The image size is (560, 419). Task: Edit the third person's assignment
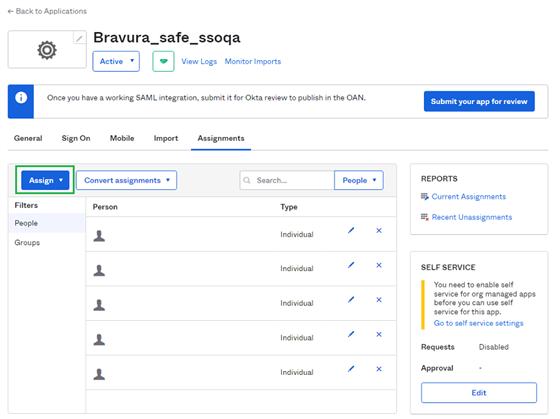[x=351, y=300]
